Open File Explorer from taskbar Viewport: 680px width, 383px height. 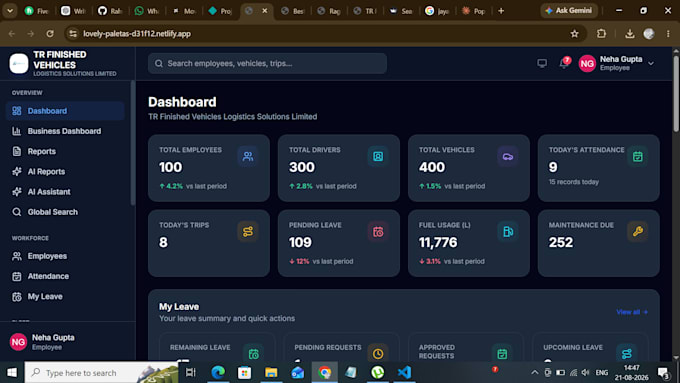click(271, 373)
